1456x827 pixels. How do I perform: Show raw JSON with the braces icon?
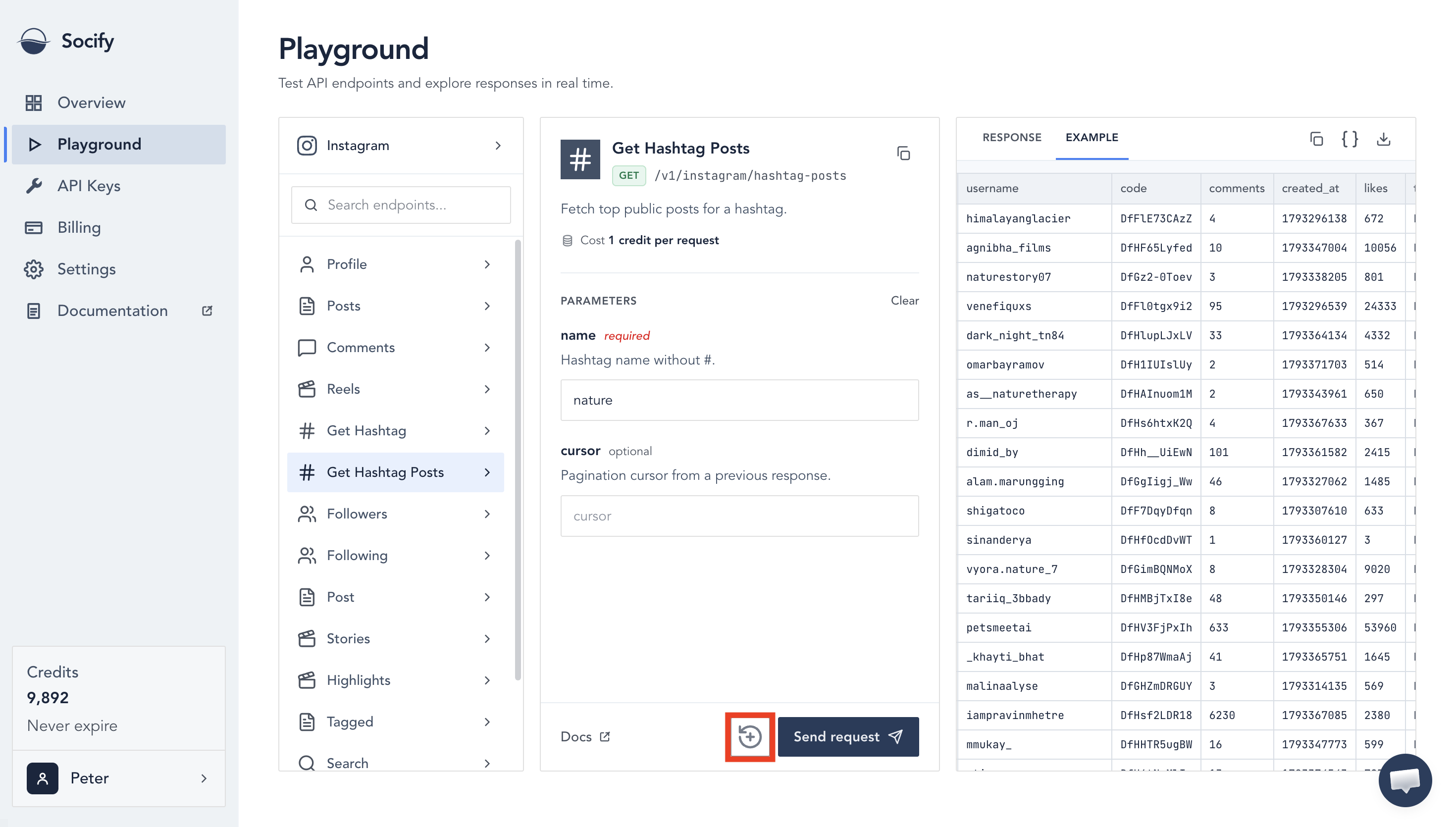[1349, 139]
